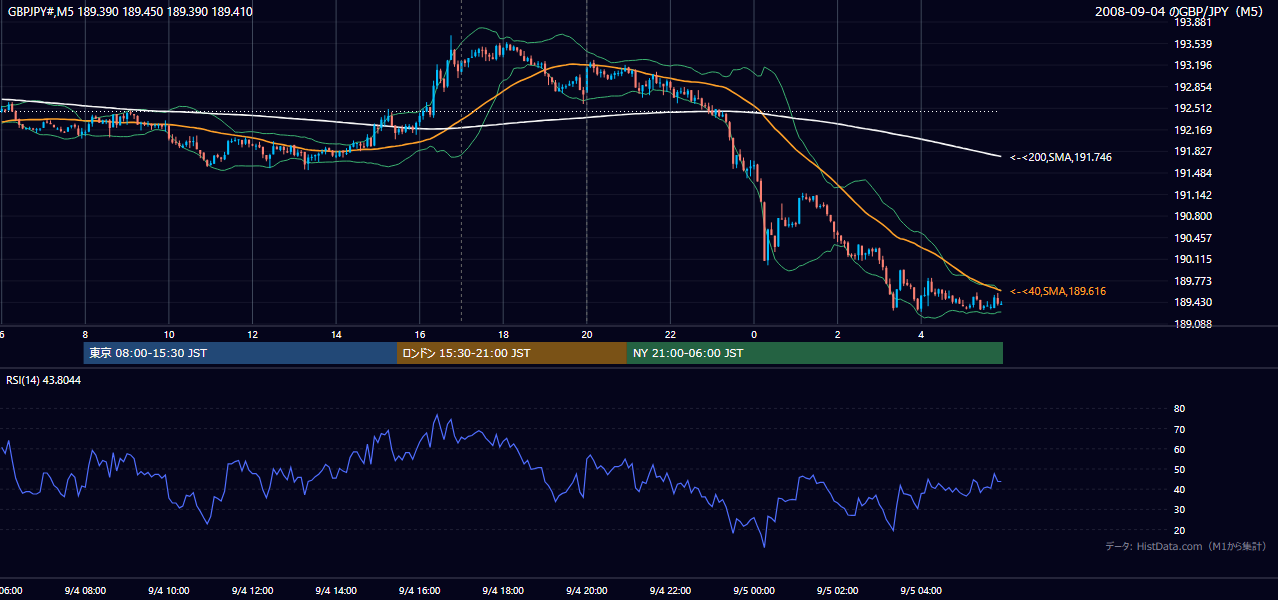
Task: Click the 9/5 04:00 time axis label
Action: tap(920, 591)
